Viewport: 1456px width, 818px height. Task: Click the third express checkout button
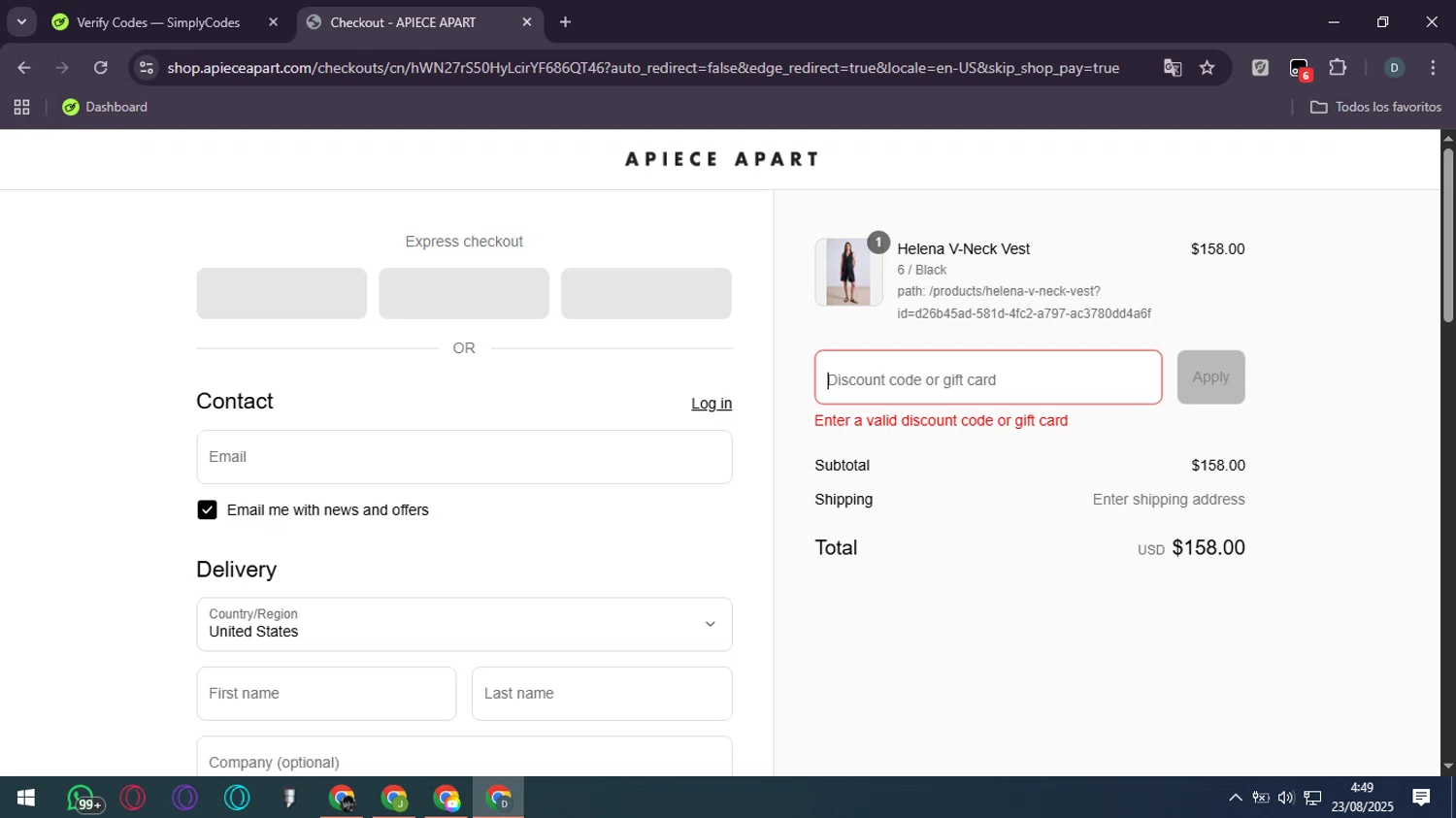pyautogui.click(x=646, y=293)
